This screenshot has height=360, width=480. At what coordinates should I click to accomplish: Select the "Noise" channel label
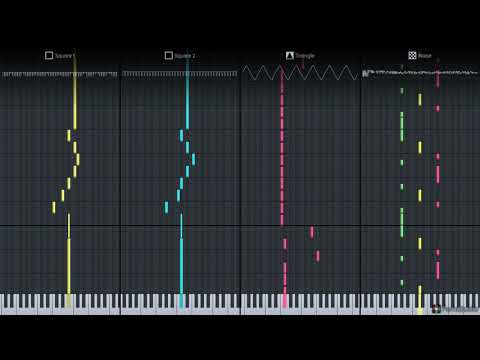425,56
